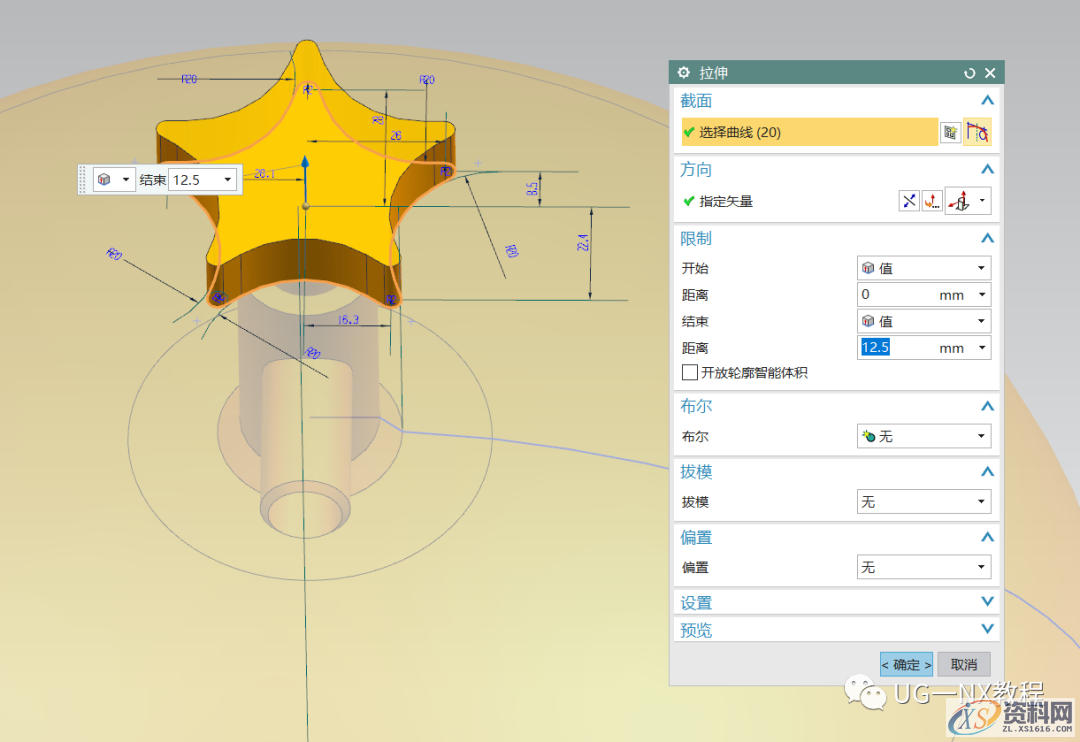Open the vector dialog icon
1080x742 pixels.
[932, 201]
